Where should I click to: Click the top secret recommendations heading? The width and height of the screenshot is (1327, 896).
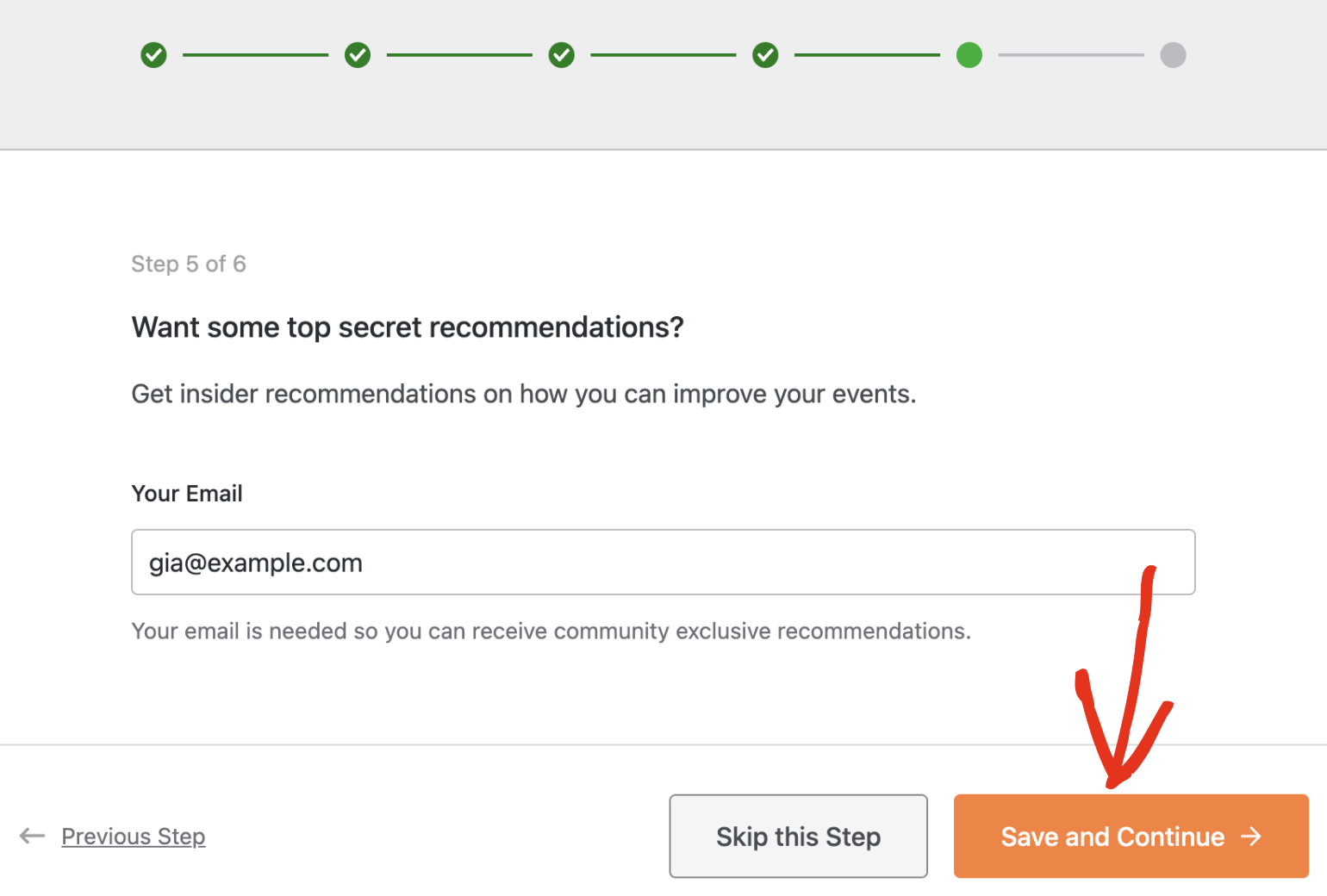click(x=408, y=327)
